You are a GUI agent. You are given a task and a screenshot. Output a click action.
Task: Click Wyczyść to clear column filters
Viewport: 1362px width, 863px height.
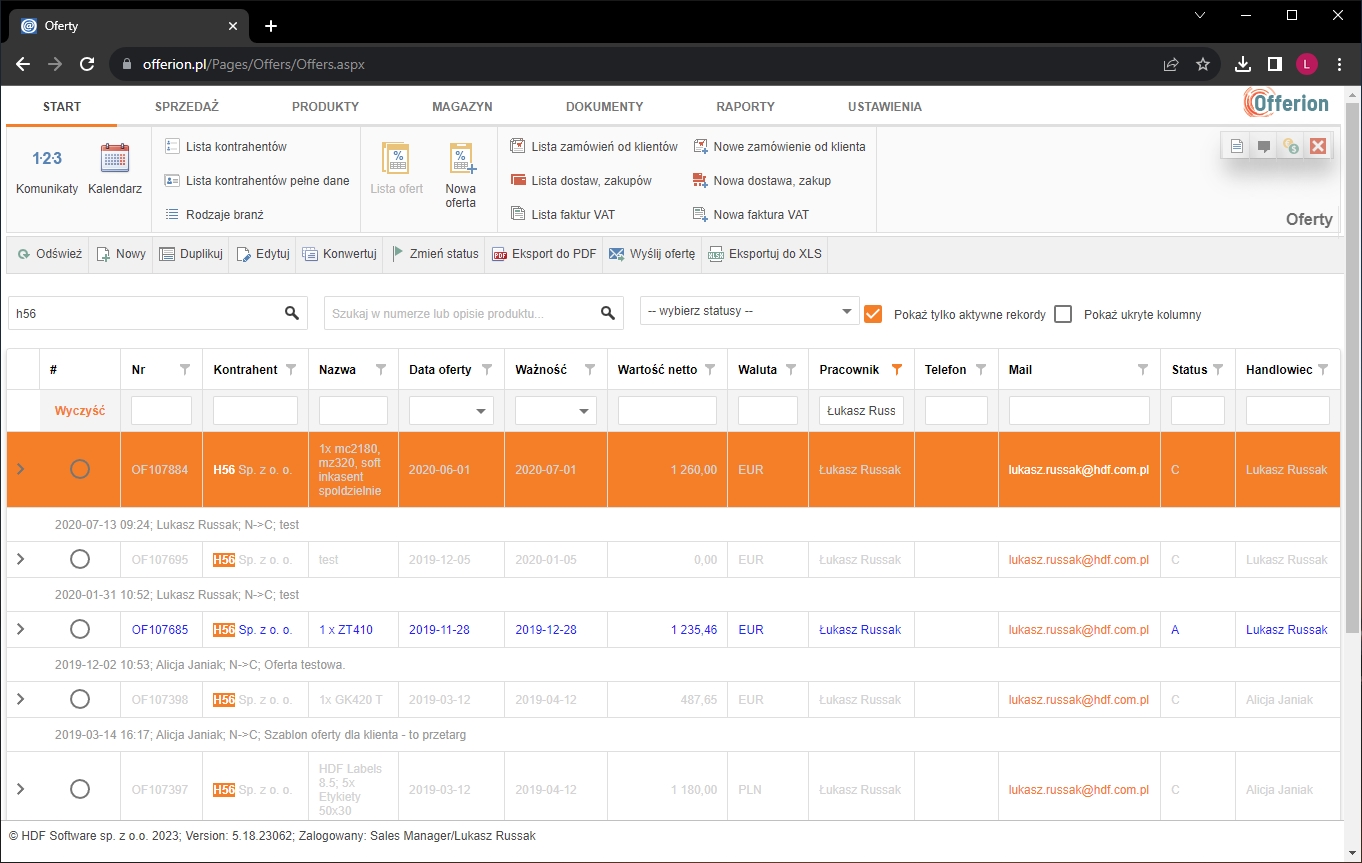[x=79, y=409]
